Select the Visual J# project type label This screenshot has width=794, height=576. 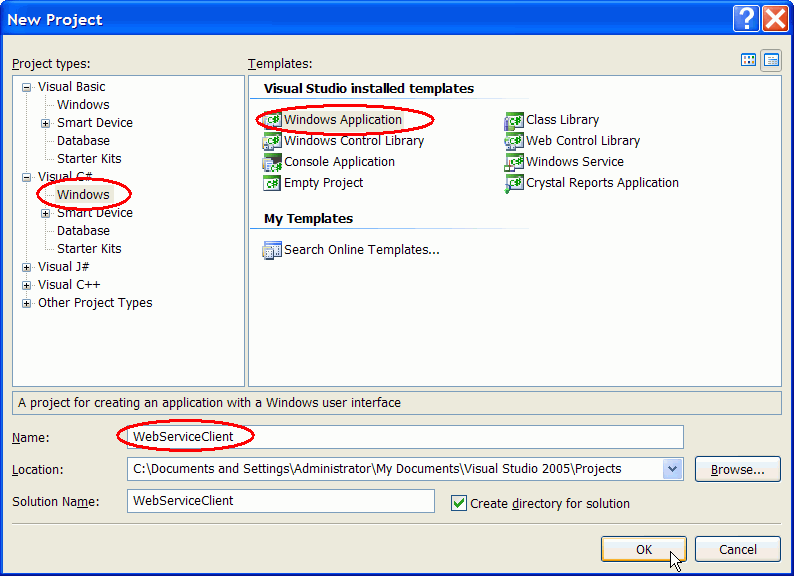click(63, 266)
